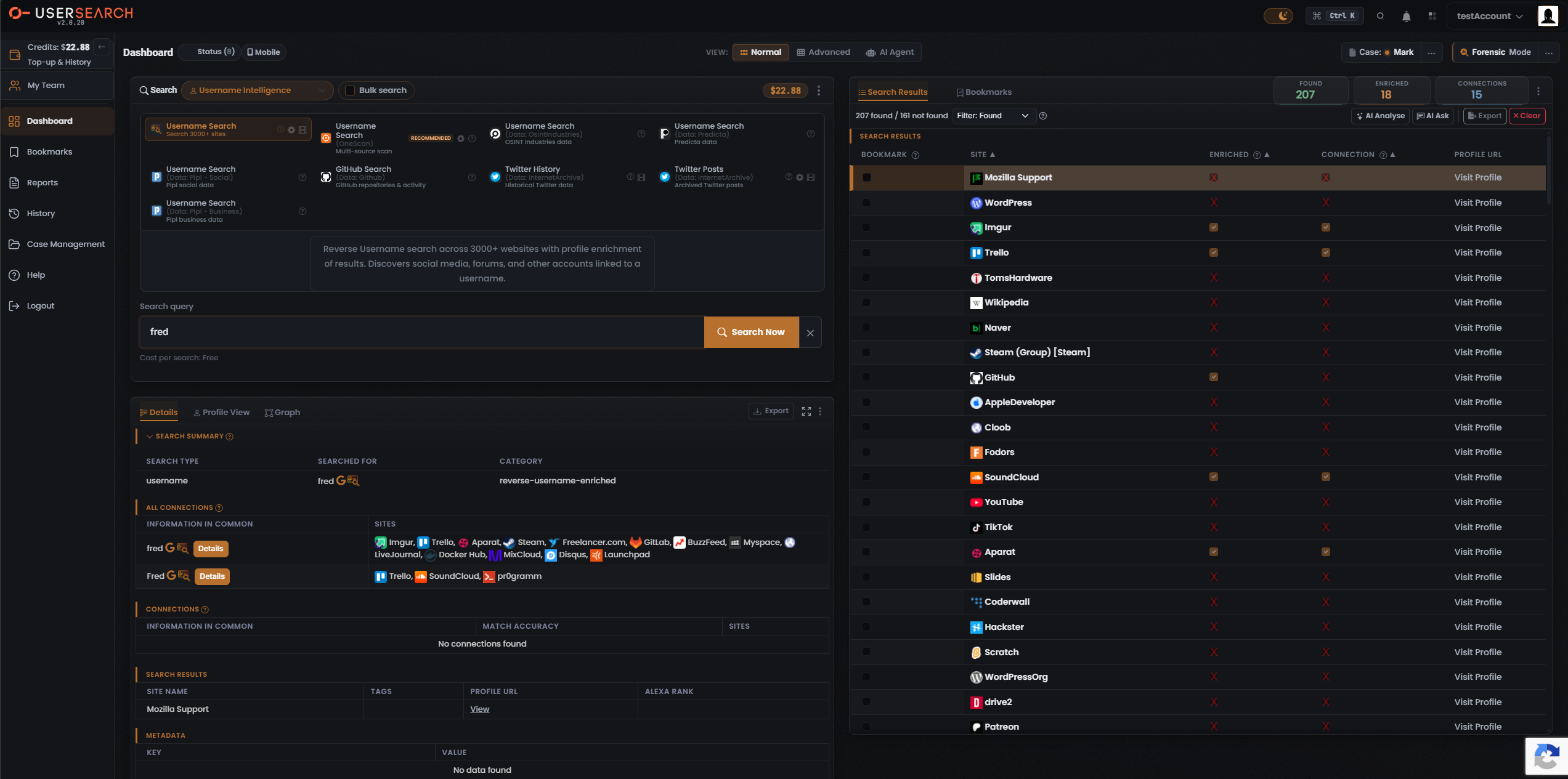Click the search query input field
Image resolution: width=1568 pixels, height=779 pixels.
tap(422, 332)
